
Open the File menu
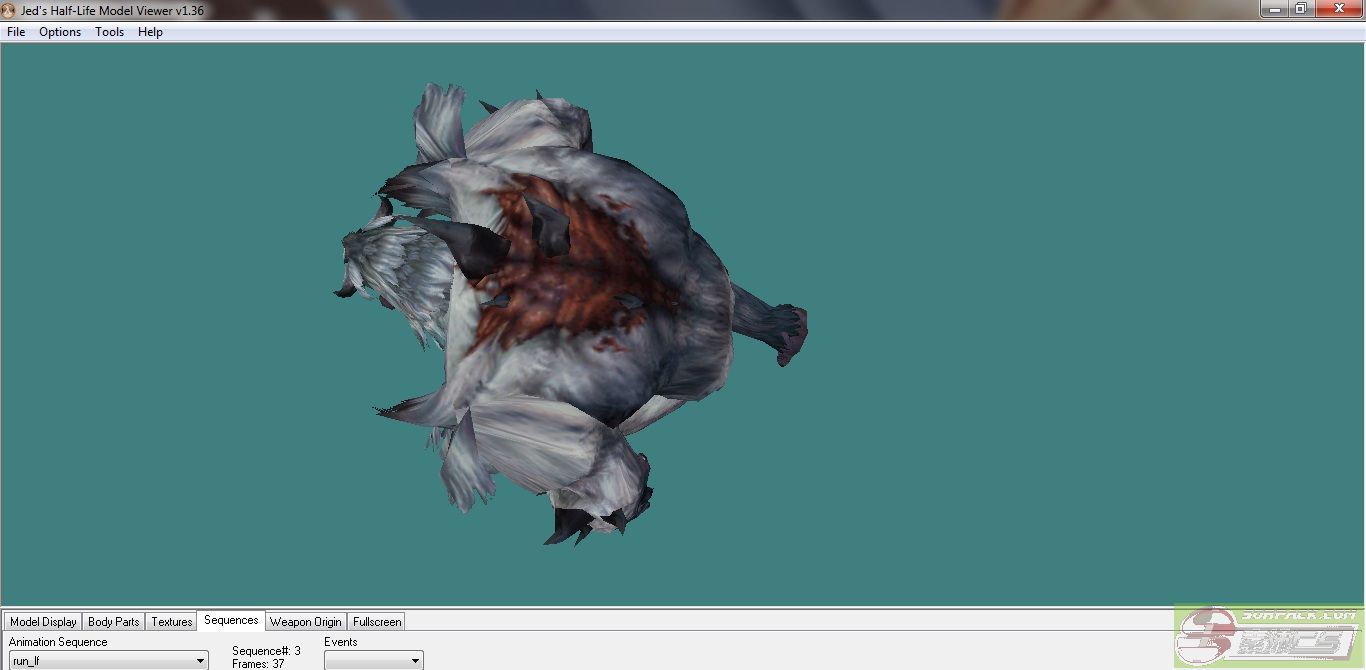point(16,32)
